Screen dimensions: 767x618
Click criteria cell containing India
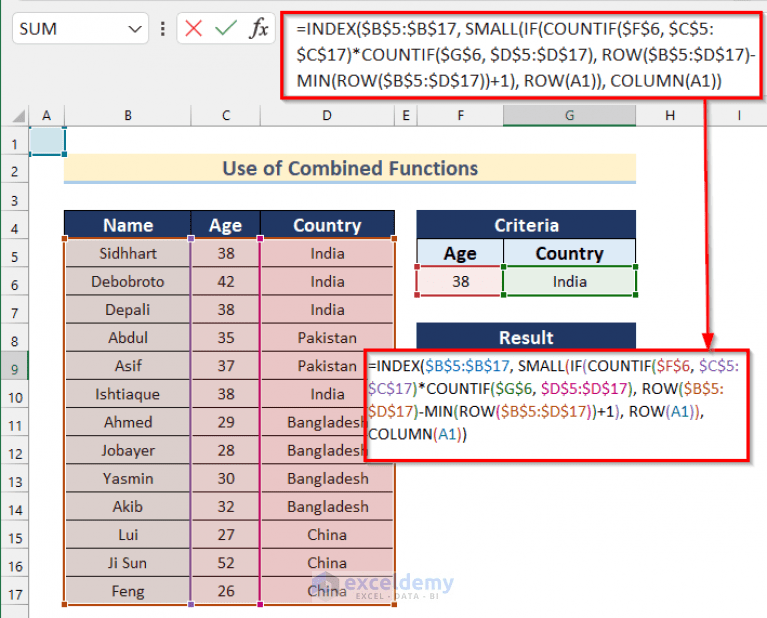click(x=569, y=281)
